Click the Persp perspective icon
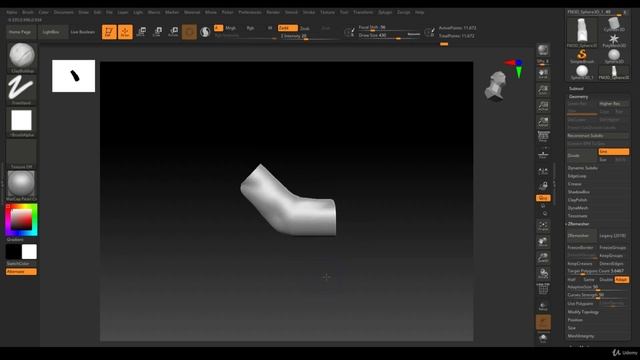Viewport: 640px width, 360px height. (x=543, y=137)
